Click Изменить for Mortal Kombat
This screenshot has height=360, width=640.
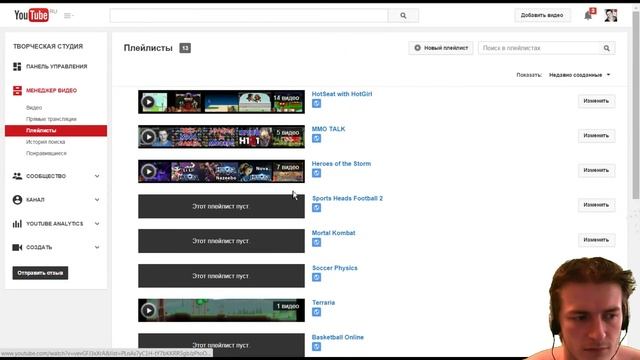point(596,240)
